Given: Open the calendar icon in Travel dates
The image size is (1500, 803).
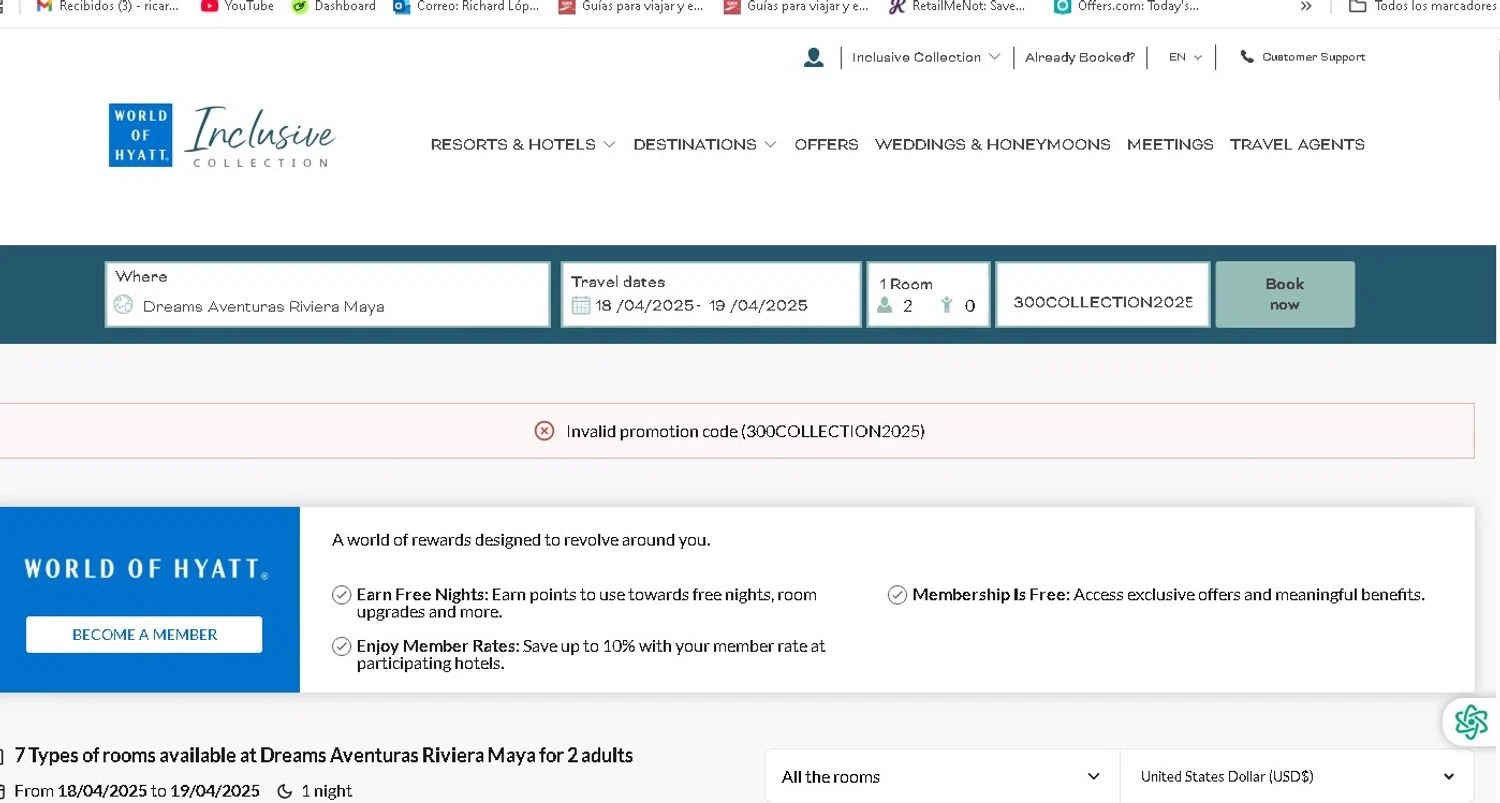Looking at the screenshot, I should point(581,305).
